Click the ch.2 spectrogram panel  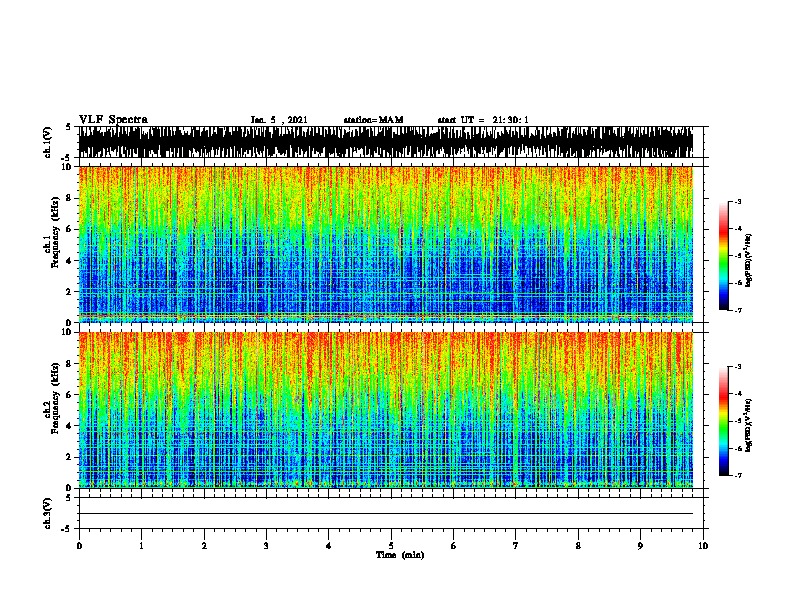[385, 410]
